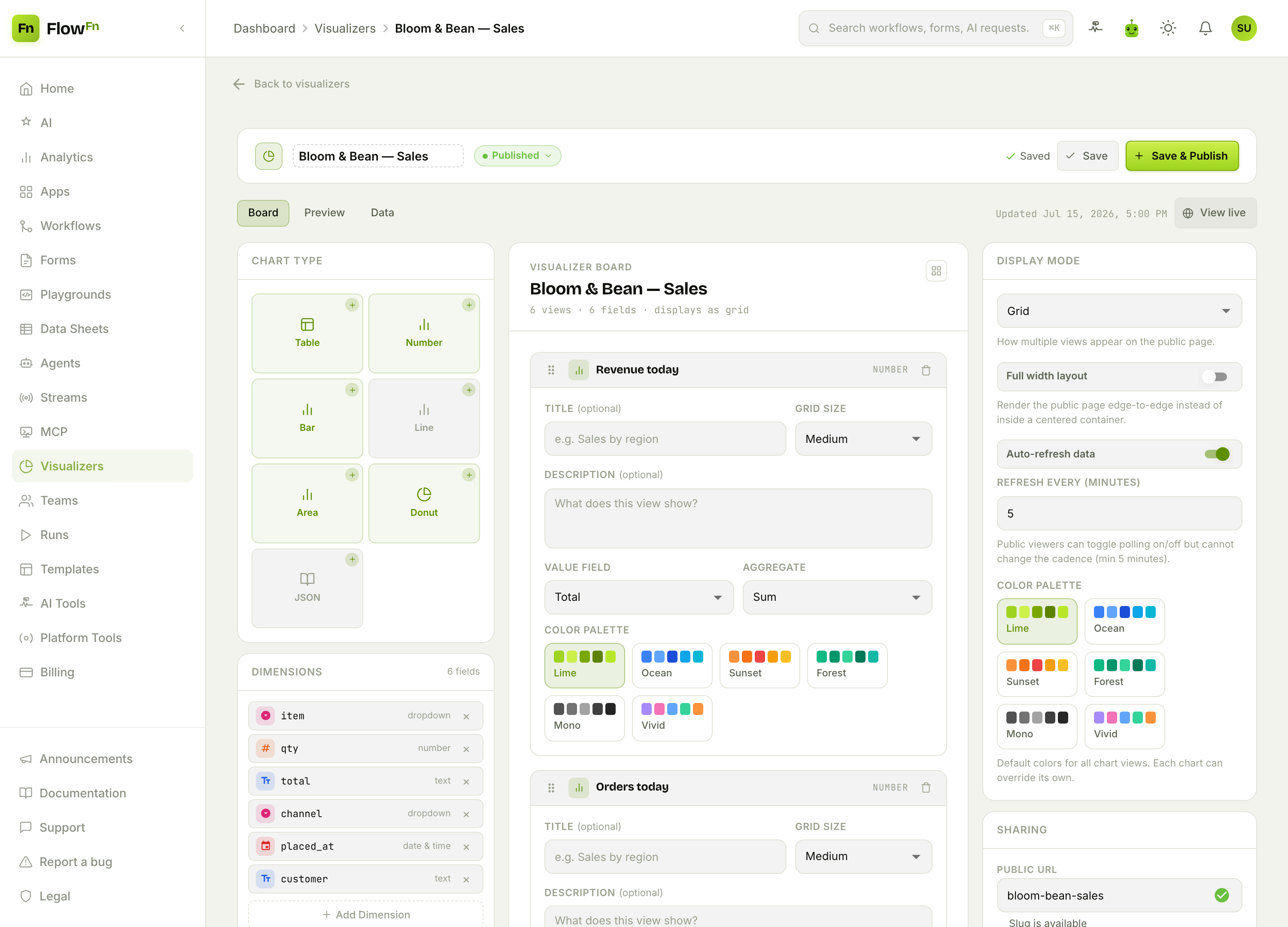The height and width of the screenshot is (927, 1288).
Task: Select default Forest palette in display panel
Action: tap(1124, 674)
